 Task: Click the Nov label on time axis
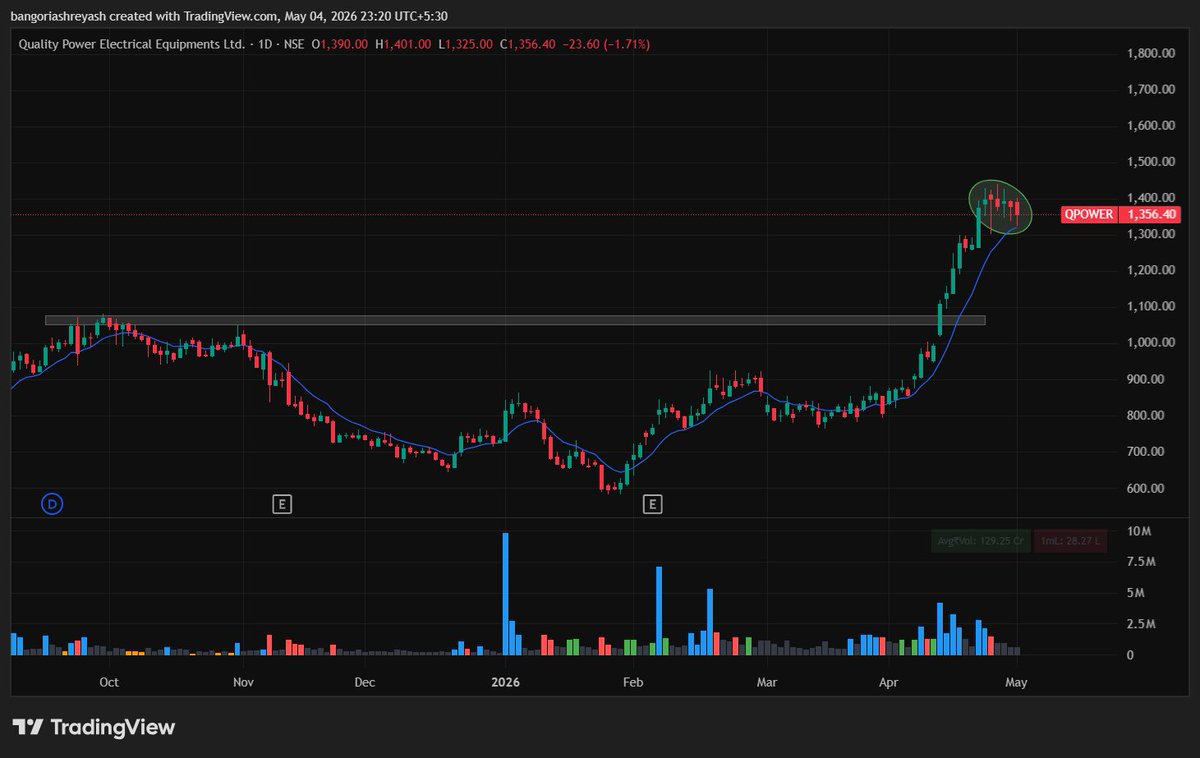(243, 683)
